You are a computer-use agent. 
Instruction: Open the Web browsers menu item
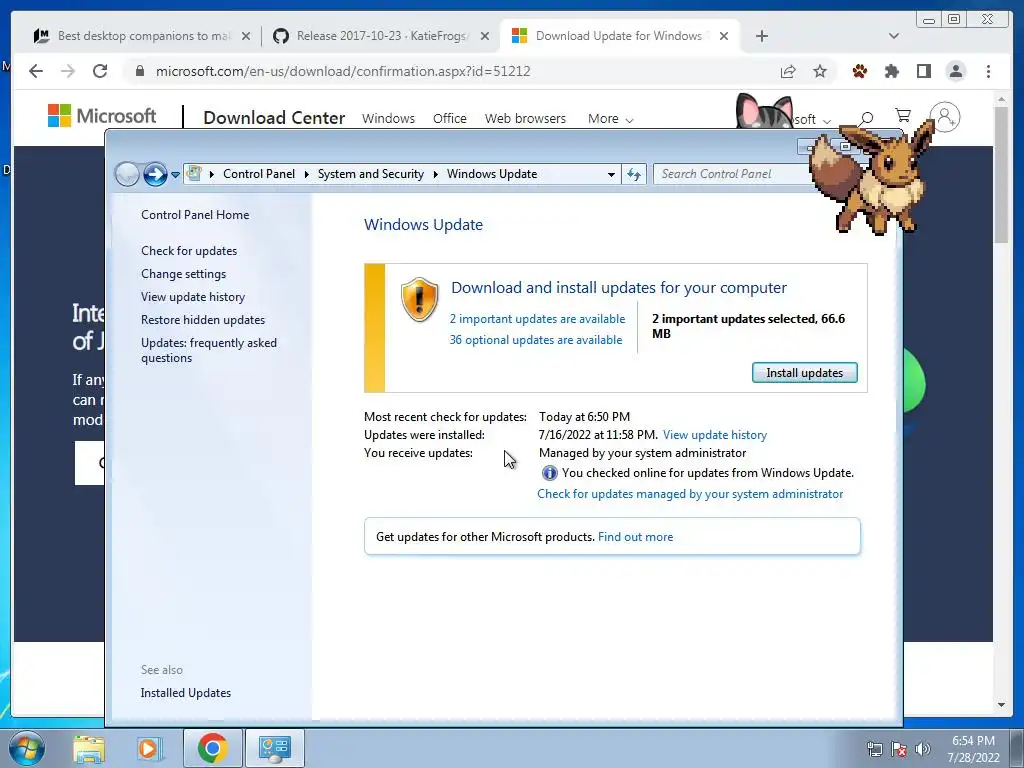pos(525,119)
